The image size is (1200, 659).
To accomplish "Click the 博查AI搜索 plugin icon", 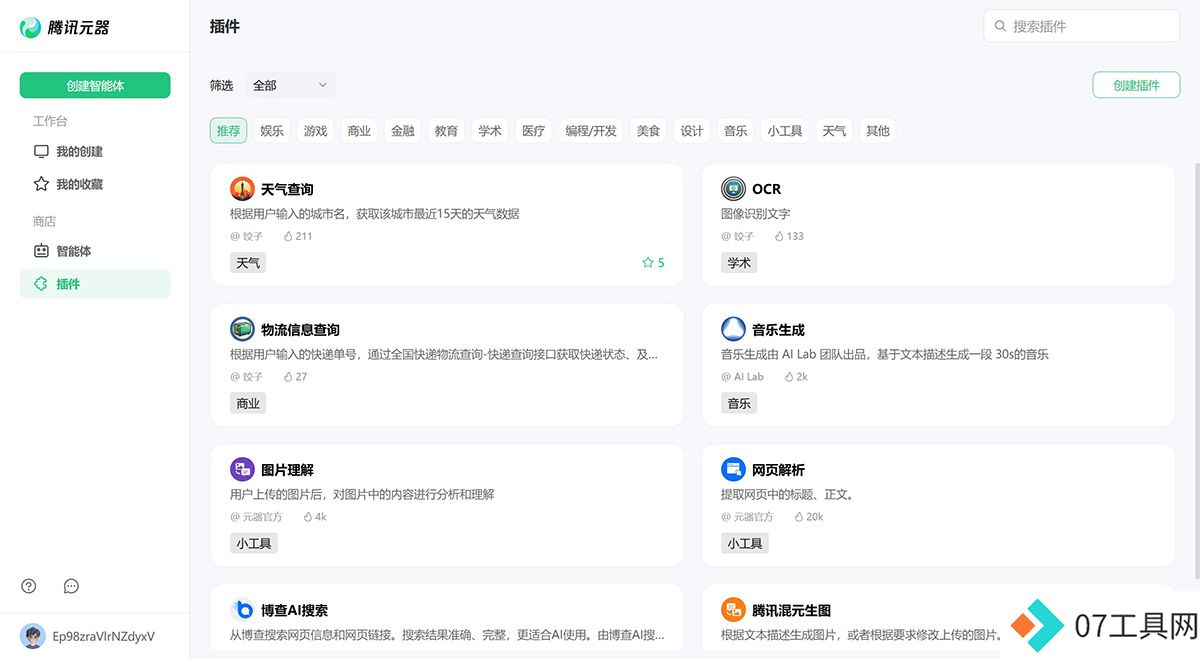I will 242,610.
